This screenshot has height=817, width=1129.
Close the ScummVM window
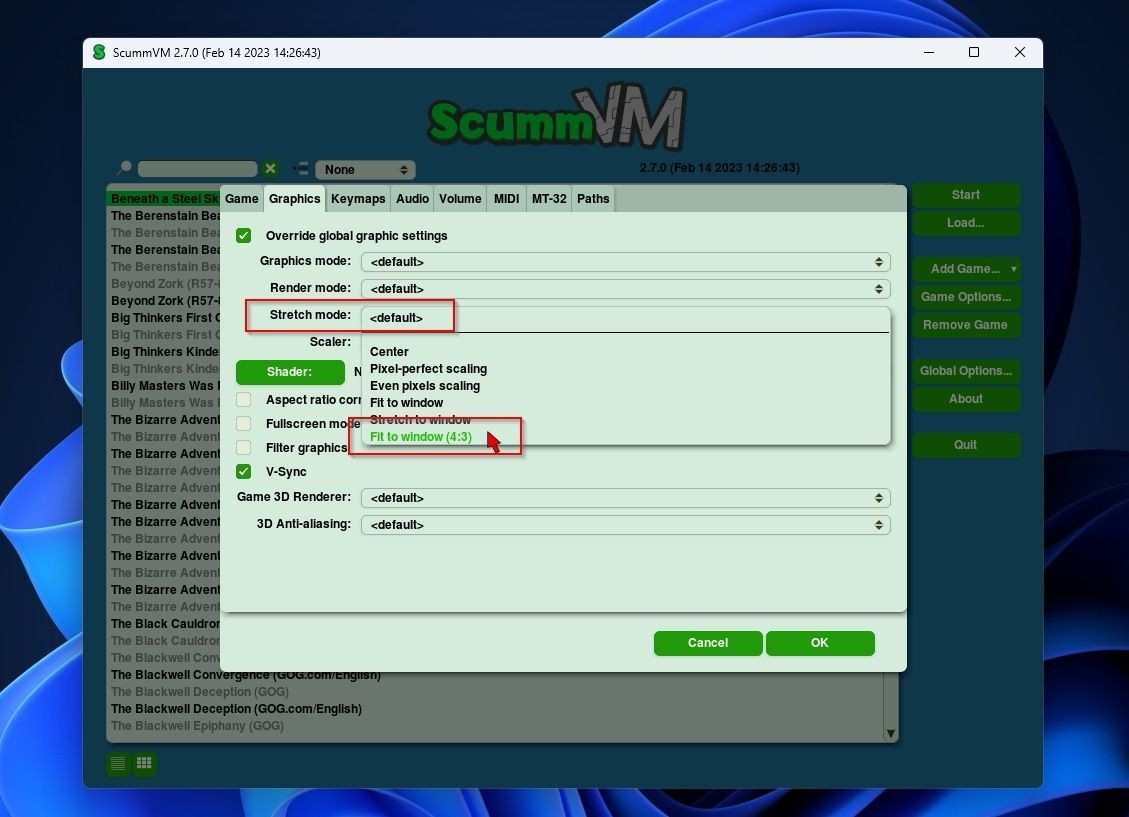pos(1020,53)
